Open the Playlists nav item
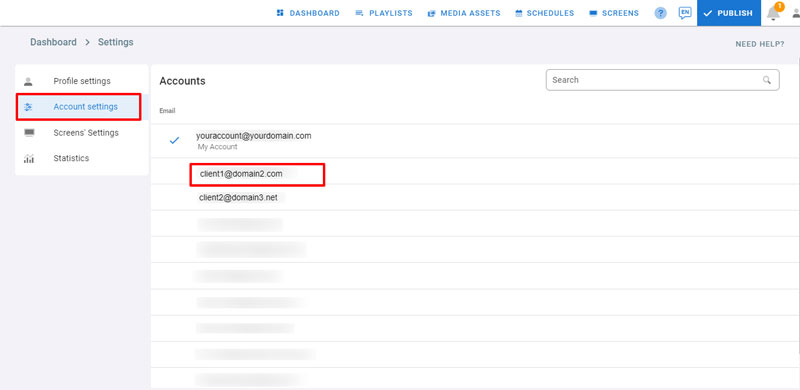This screenshot has height=390, width=800. (384, 13)
